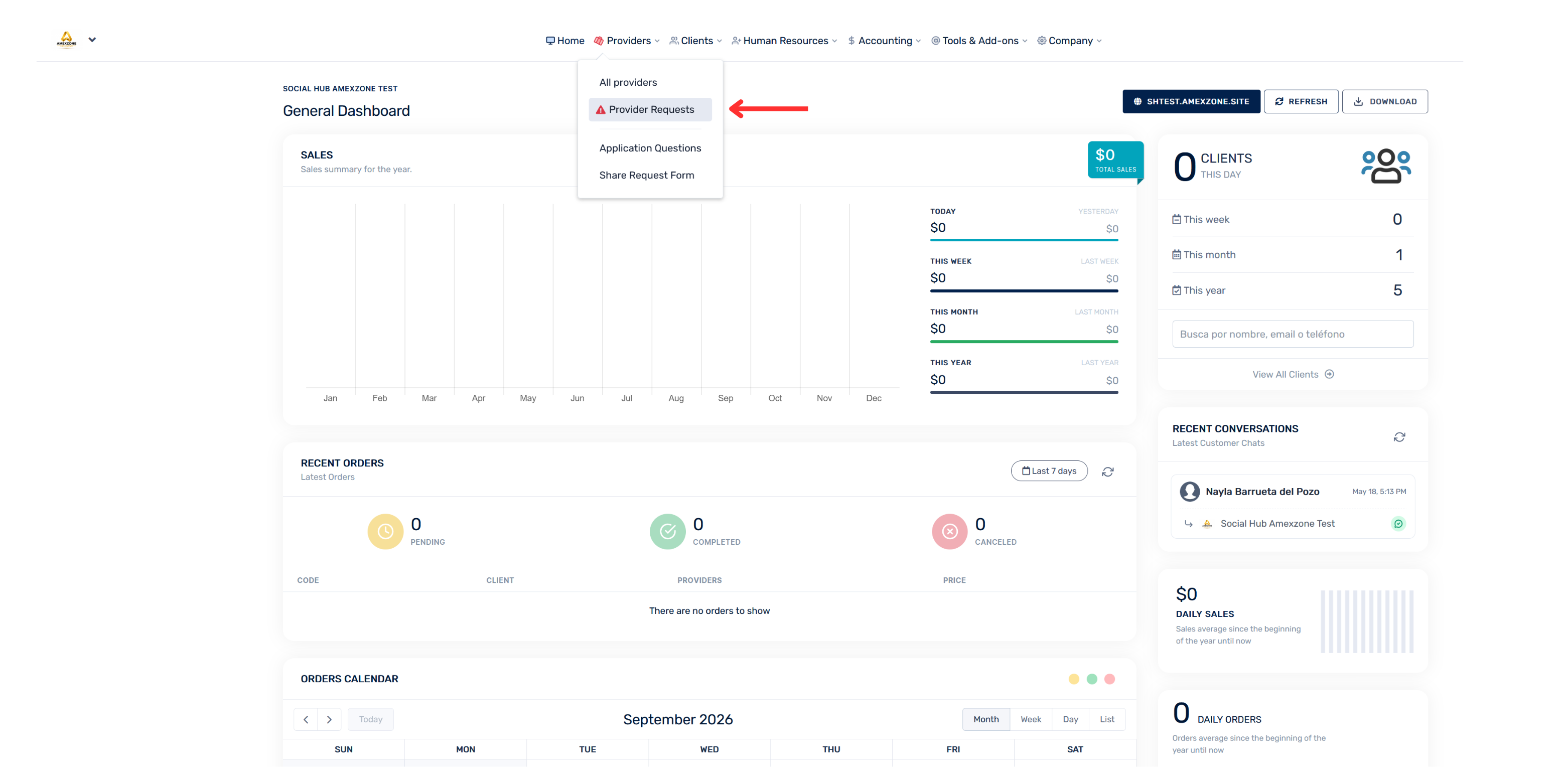Click the Accounting dollar icon
This screenshot has height=784, width=1568.
pos(851,41)
